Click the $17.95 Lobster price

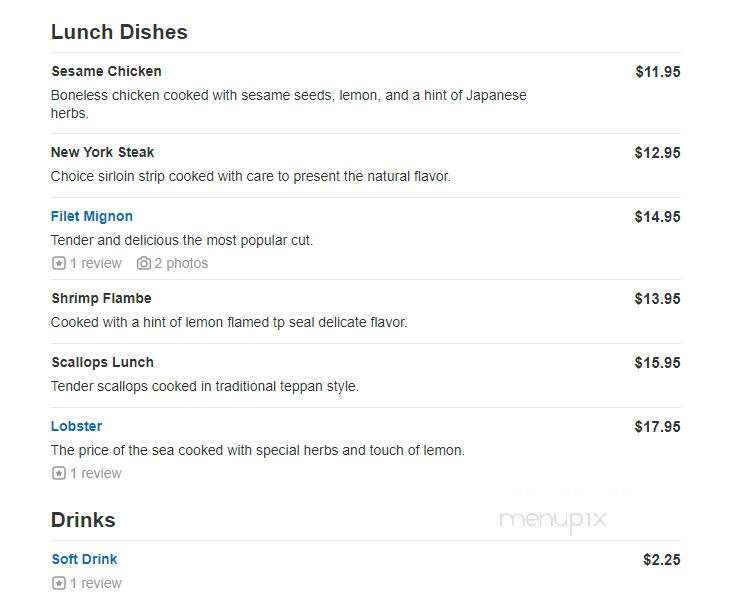click(657, 427)
